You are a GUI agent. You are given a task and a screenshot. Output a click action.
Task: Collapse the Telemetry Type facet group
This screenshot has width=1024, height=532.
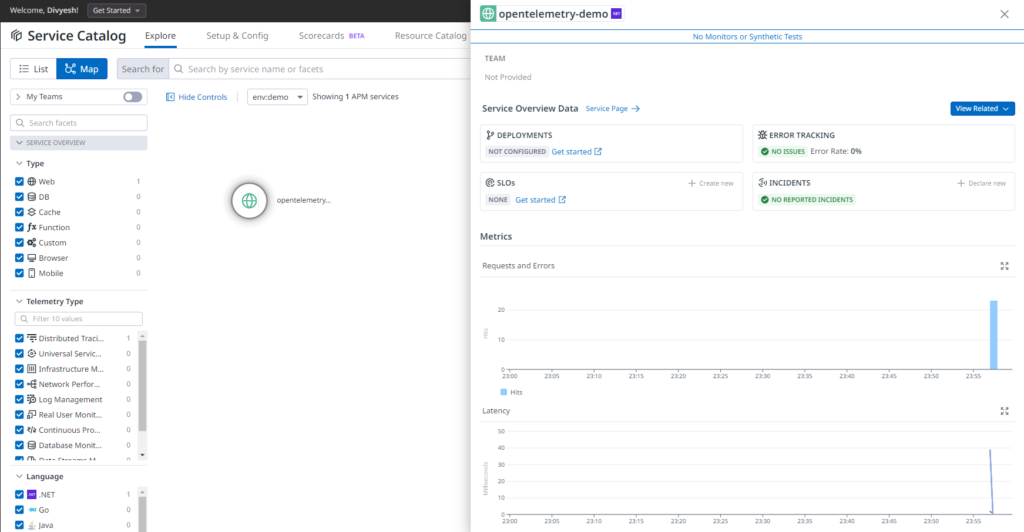click(x=19, y=302)
